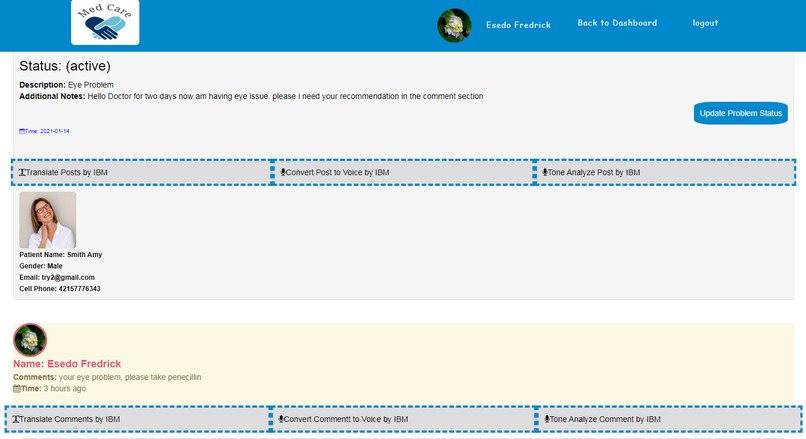The image size is (806, 439).
Task: Open patient Smith Amy's photo
Action: 48,220
